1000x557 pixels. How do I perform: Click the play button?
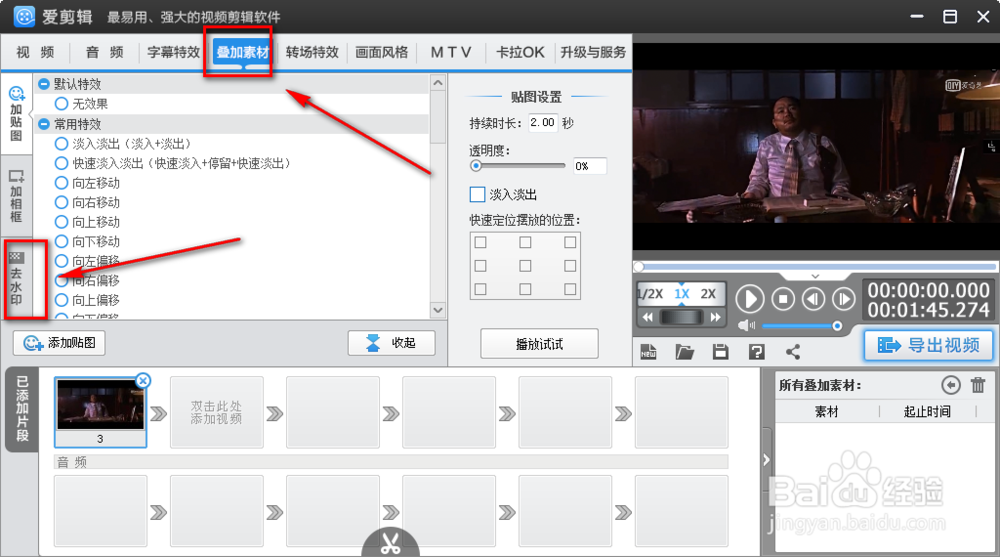(x=750, y=299)
